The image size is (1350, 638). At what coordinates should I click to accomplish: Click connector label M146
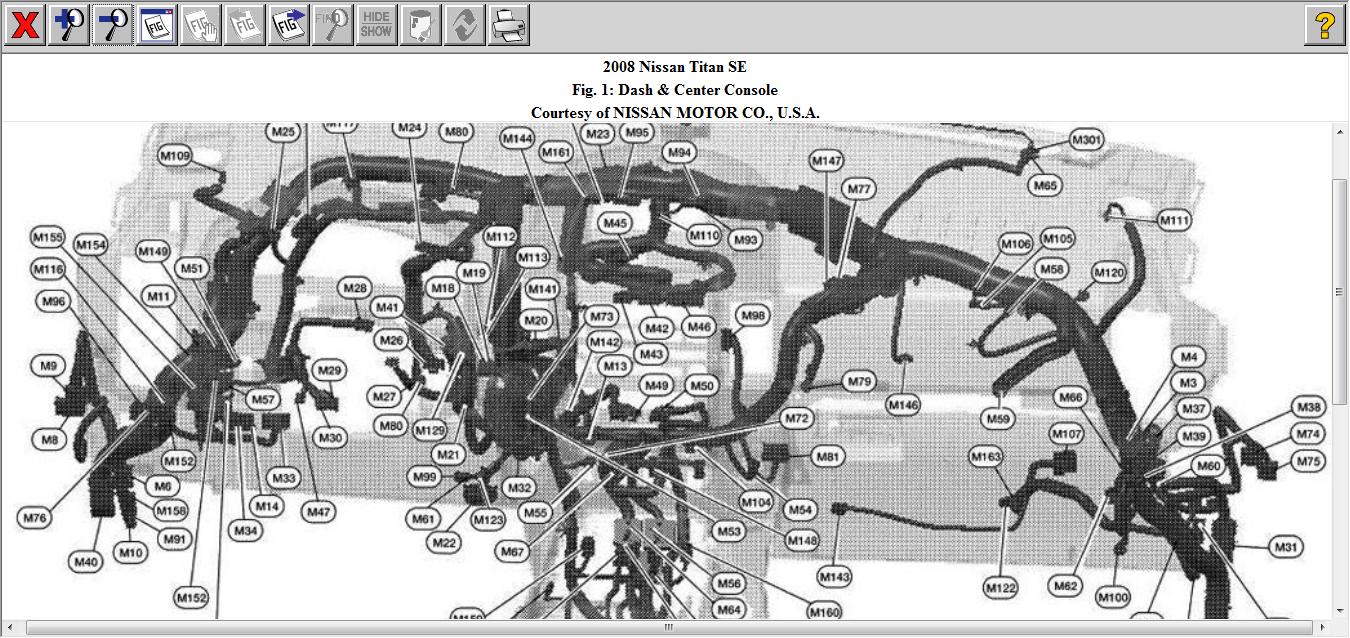coord(903,405)
